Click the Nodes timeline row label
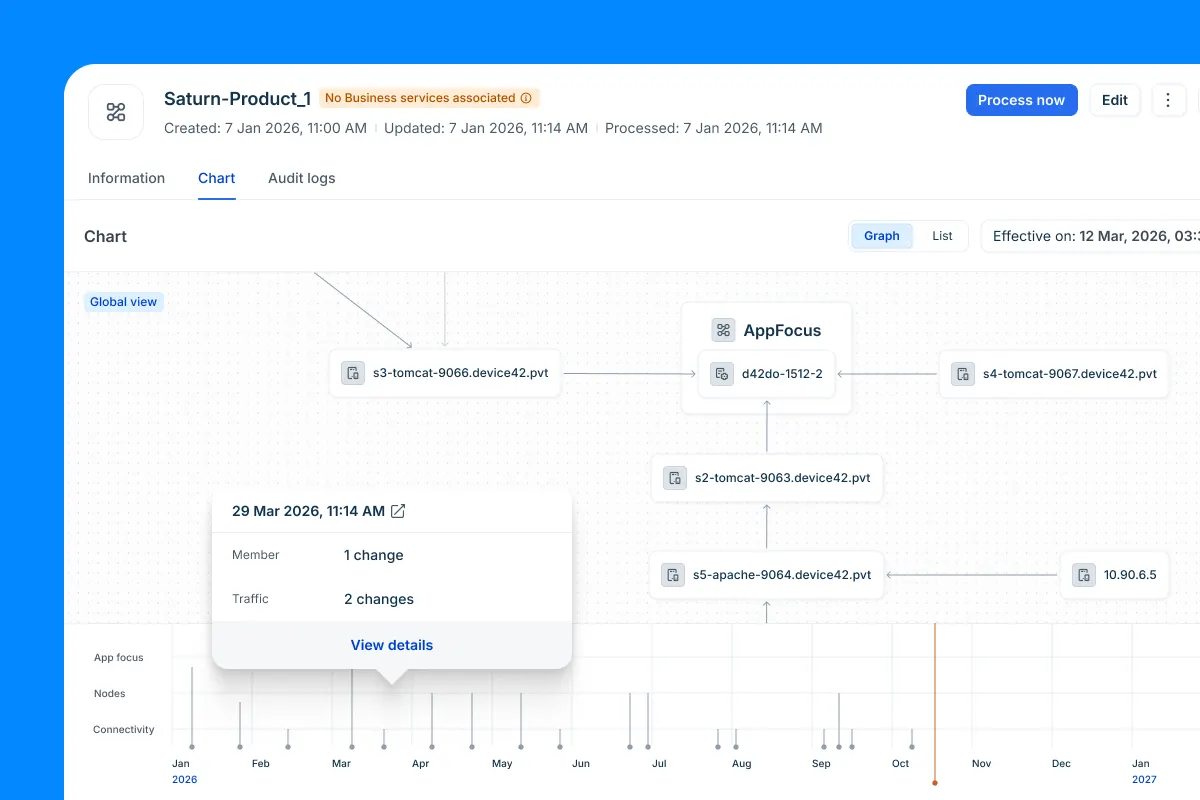1200x800 pixels. tap(110, 694)
